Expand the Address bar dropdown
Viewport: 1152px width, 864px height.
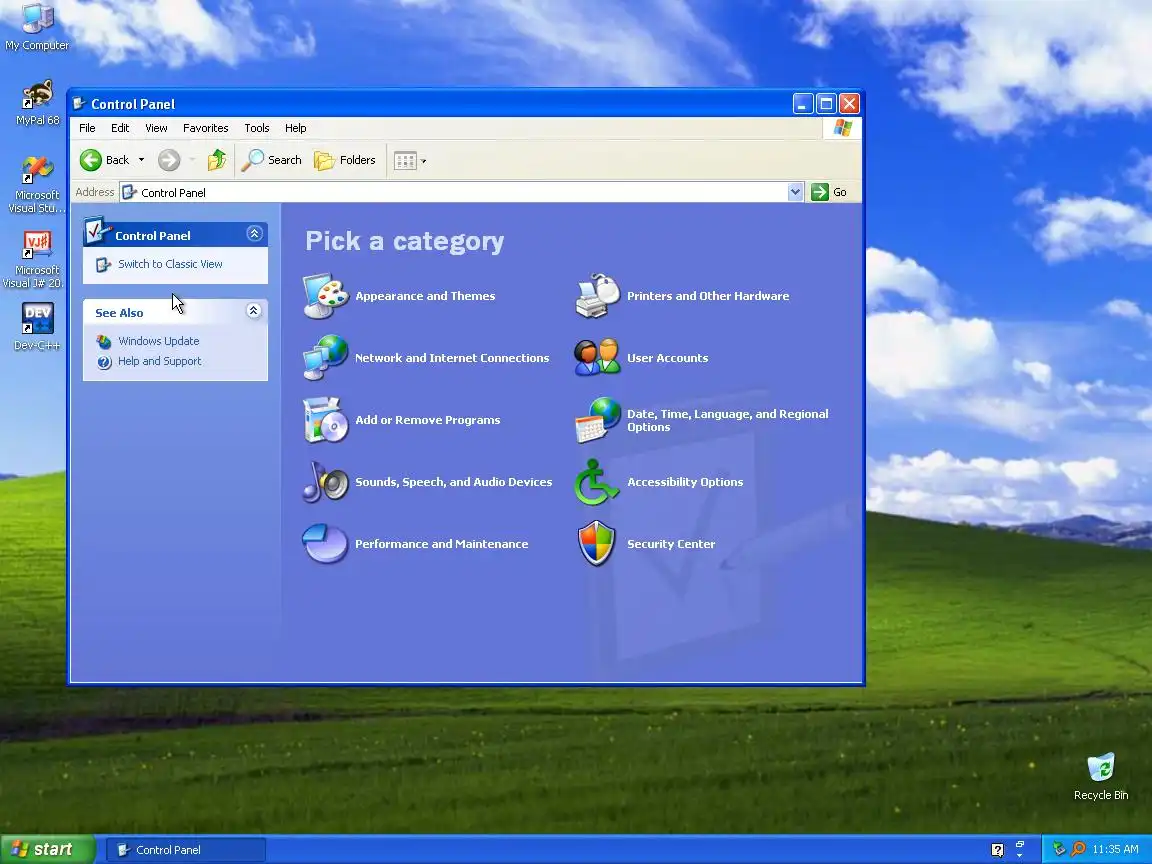click(x=795, y=192)
